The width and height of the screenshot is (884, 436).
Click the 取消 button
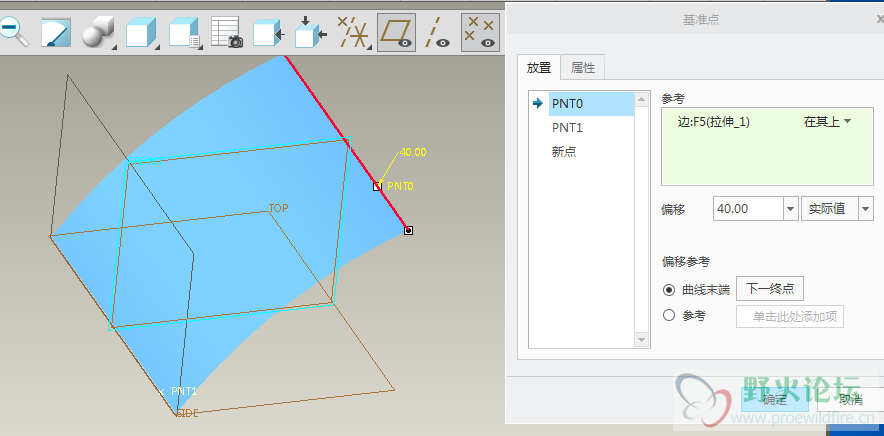tap(851, 399)
